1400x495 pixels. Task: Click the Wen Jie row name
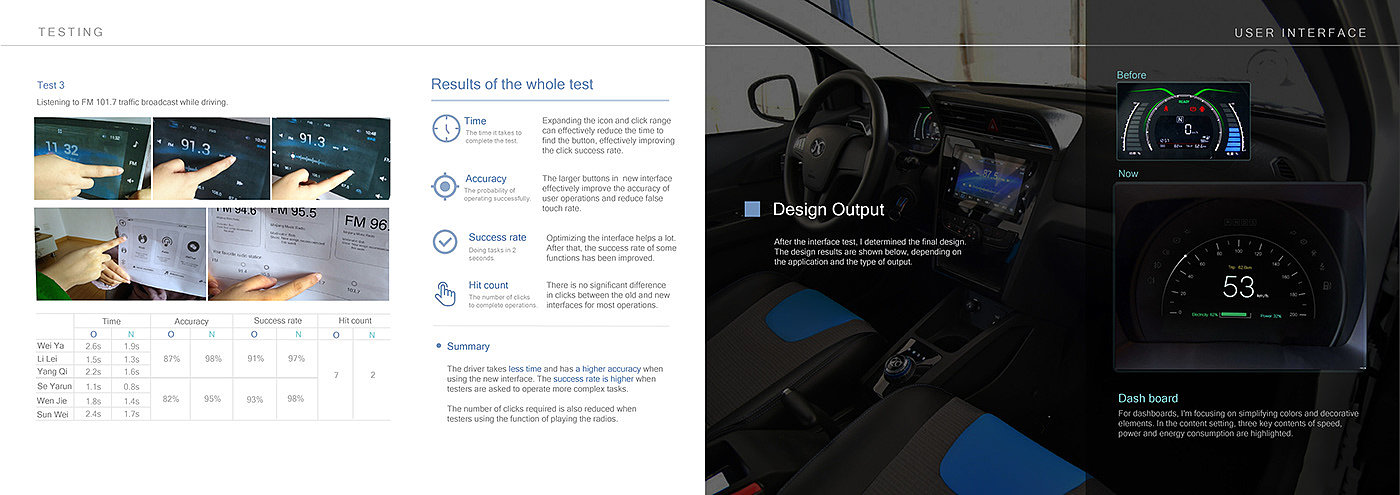[52, 400]
